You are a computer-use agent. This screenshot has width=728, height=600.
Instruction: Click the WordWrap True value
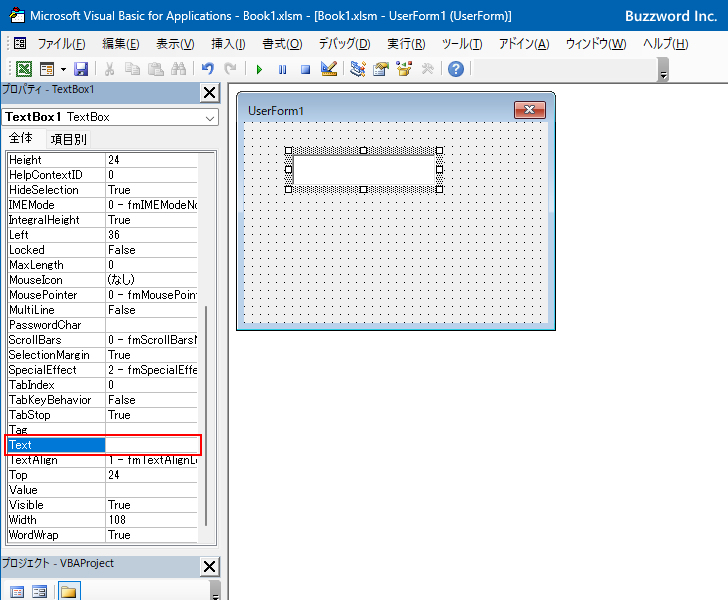pos(151,535)
